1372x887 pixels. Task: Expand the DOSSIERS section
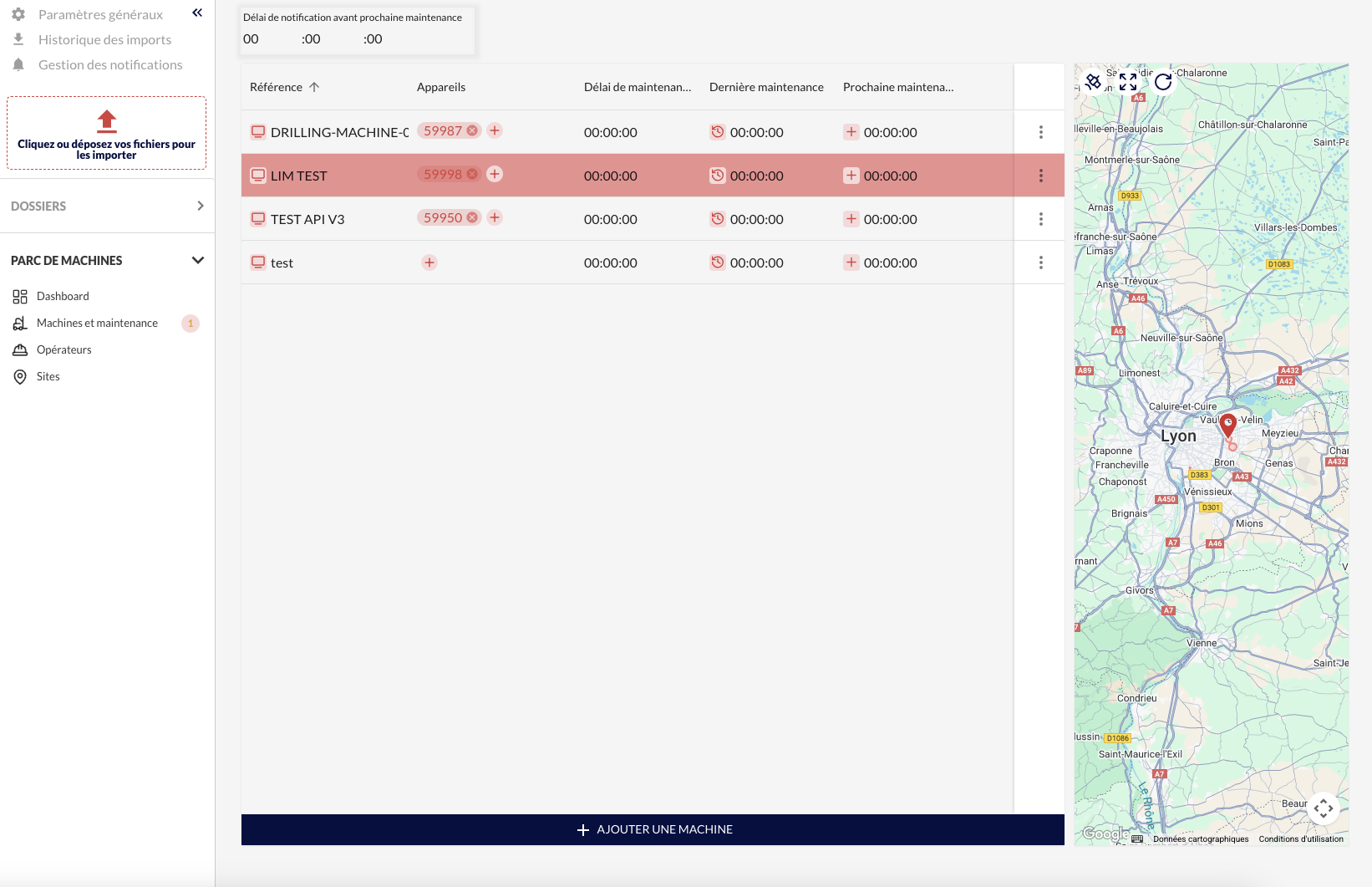200,206
